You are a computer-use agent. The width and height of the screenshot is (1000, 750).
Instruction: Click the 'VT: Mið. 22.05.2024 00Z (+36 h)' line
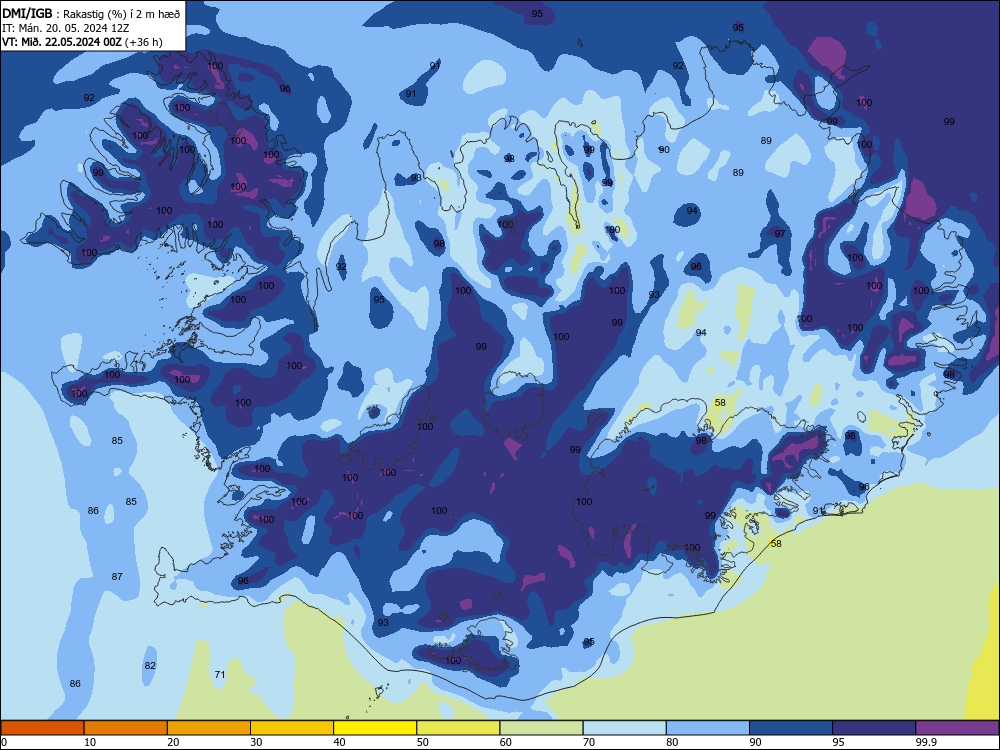tap(82, 42)
